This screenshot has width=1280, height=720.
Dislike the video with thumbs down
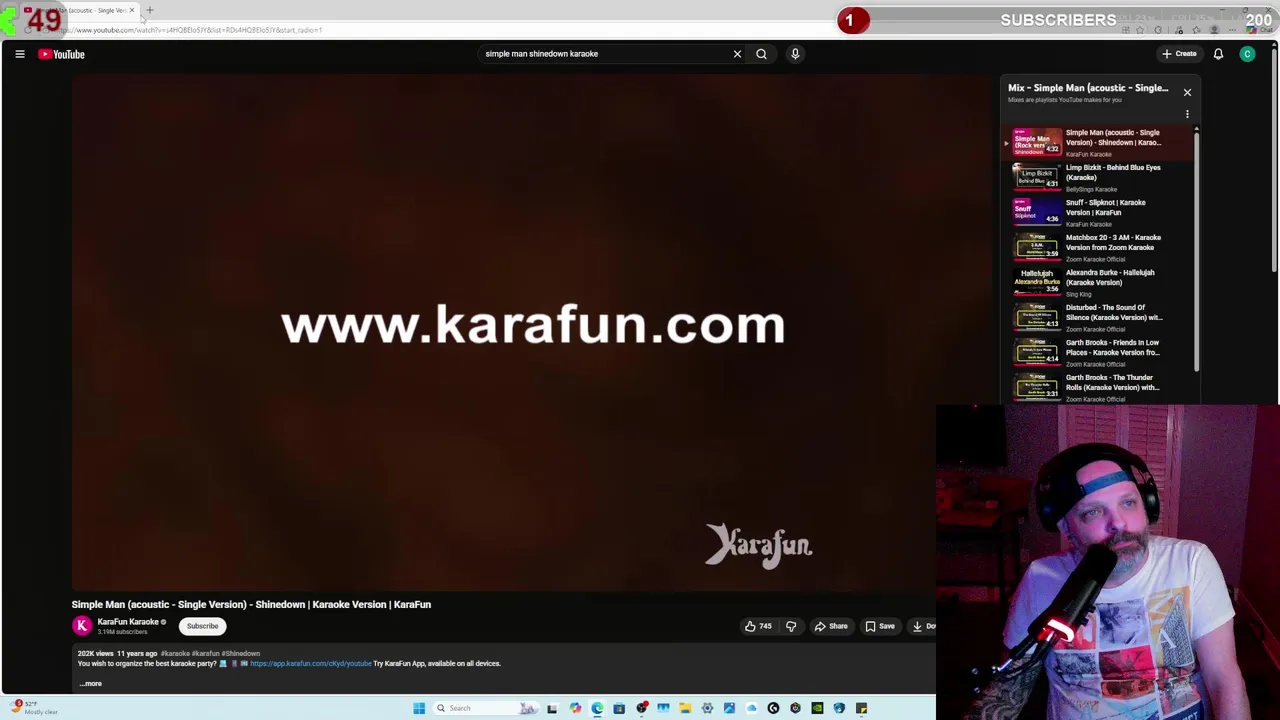coord(791,626)
